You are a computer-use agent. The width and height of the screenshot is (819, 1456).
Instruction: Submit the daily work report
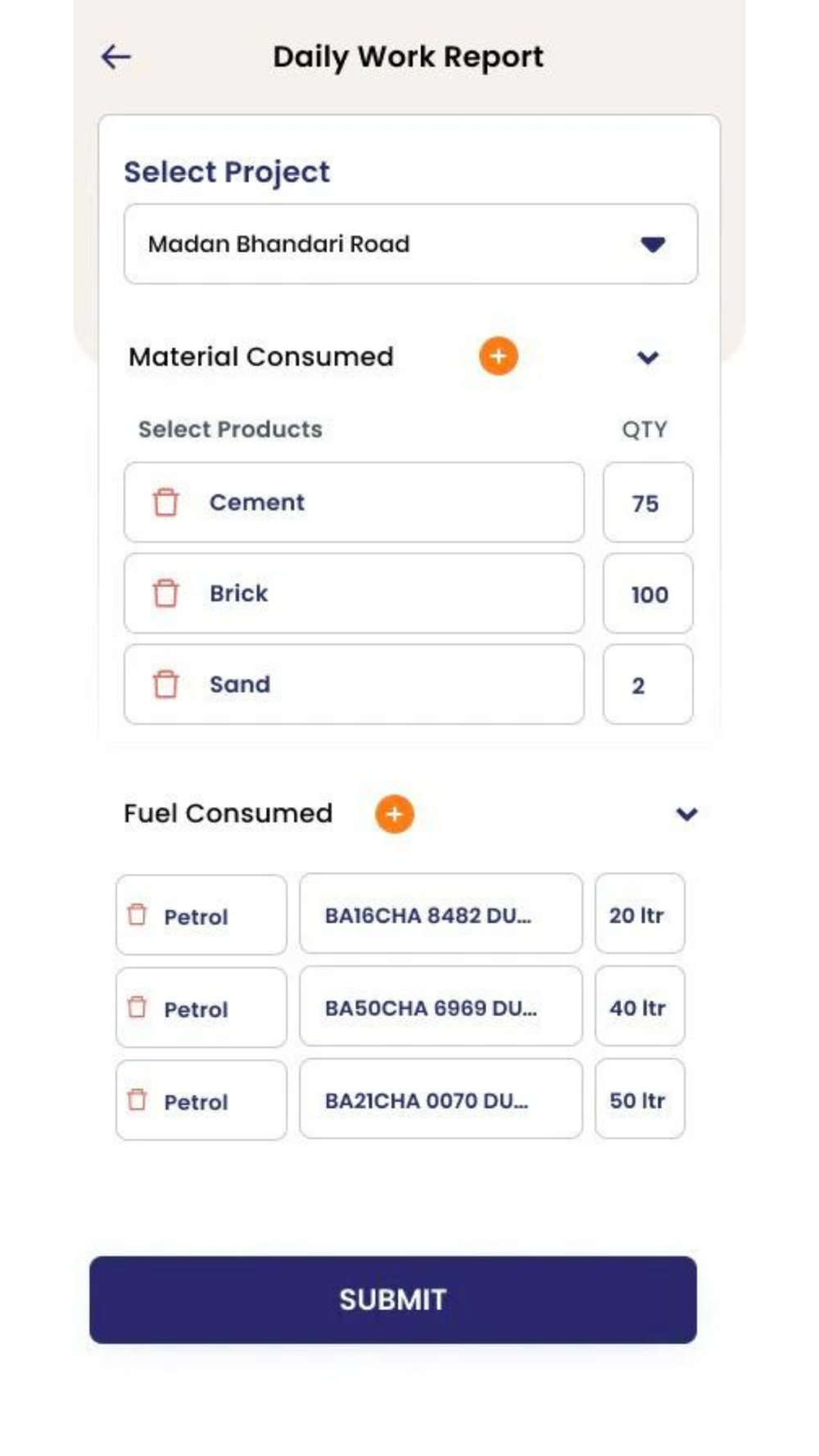(393, 1300)
